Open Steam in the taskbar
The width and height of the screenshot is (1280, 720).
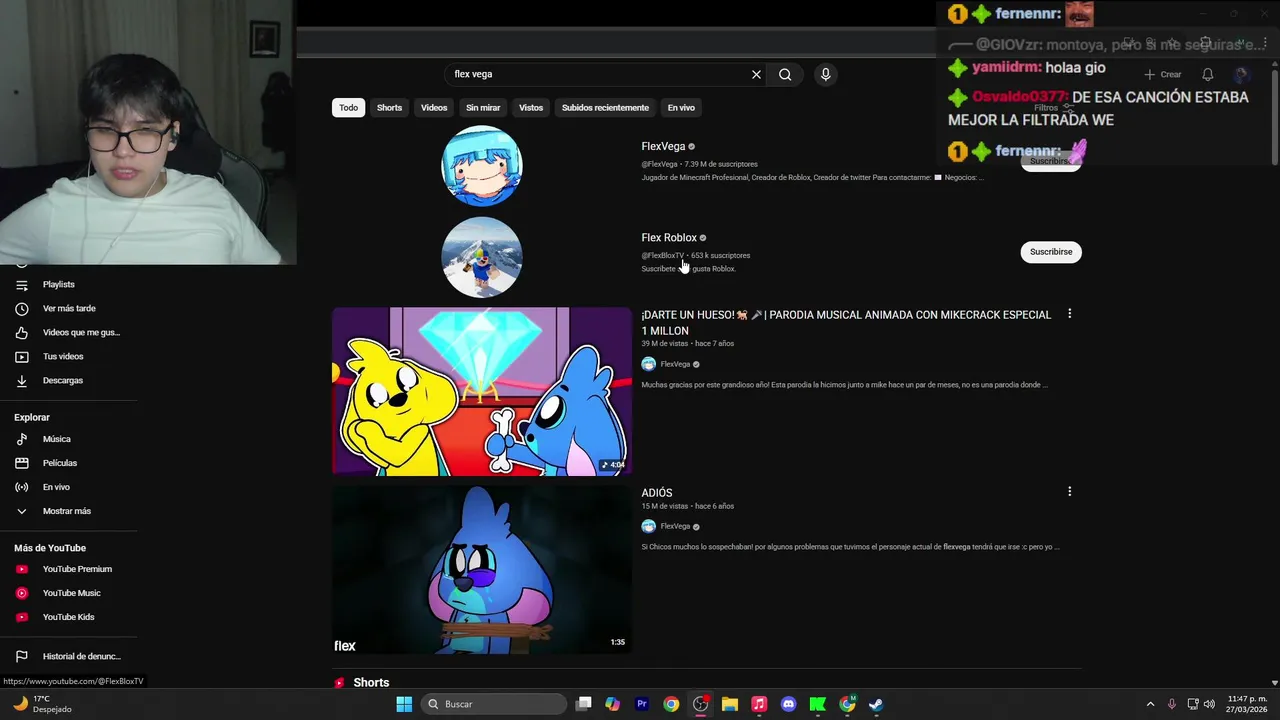[x=876, y=704]
